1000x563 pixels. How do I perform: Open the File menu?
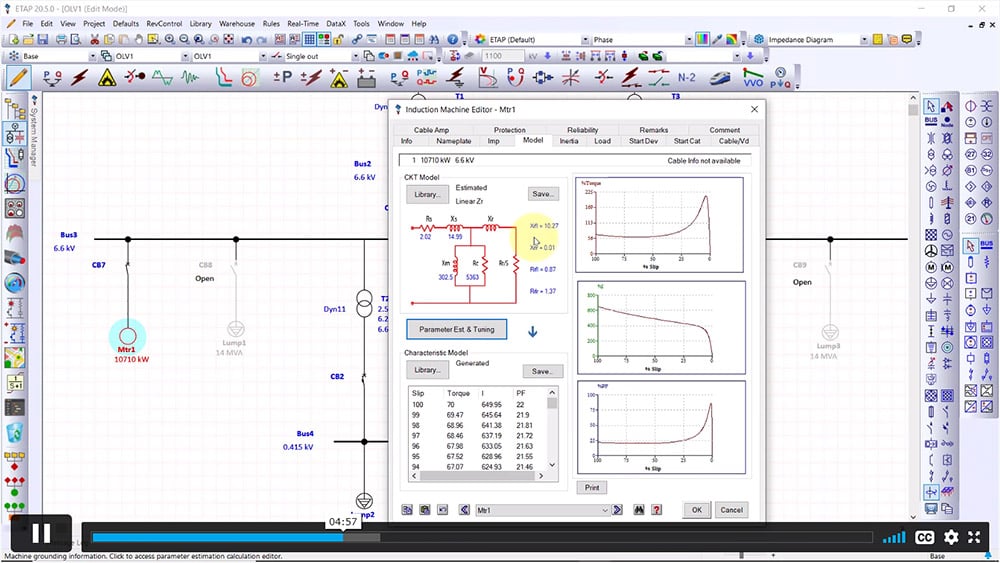pyautogui.click(x=27, y=24)
